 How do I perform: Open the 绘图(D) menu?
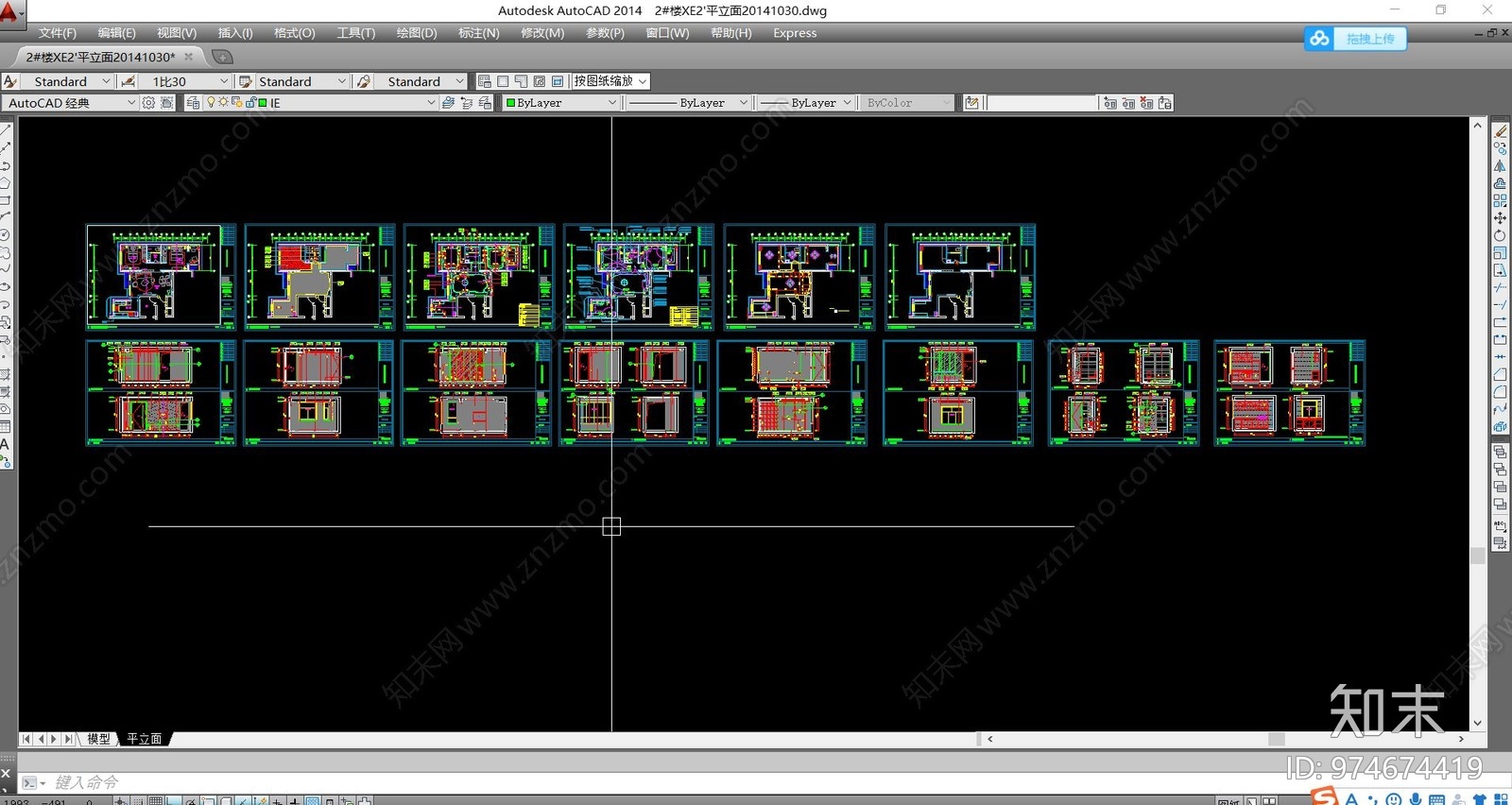[x=417, y=33]
